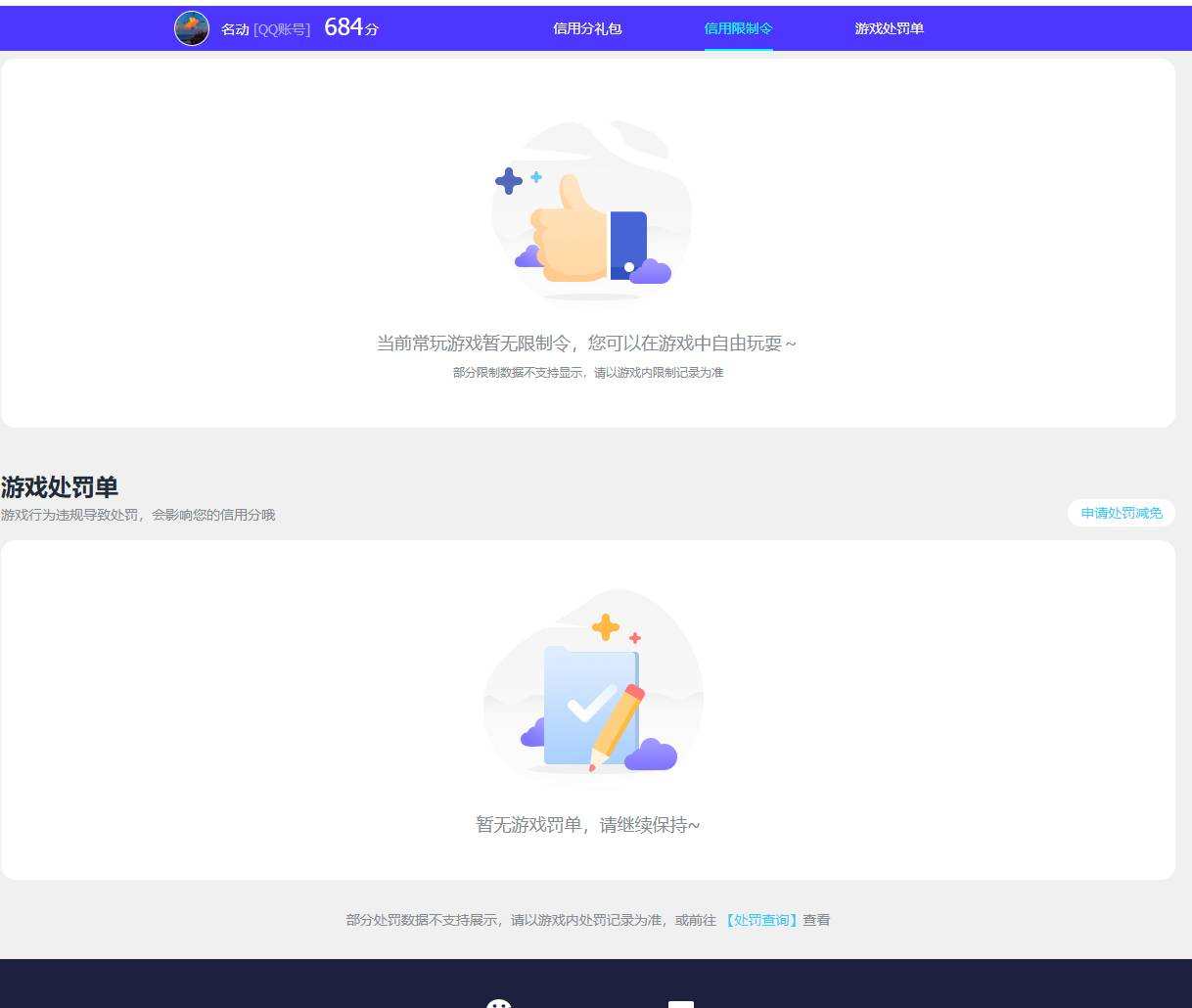Click the smiley face icon in the footer
This screenshot has width=1192, height=1008.
pos(499,1003)
